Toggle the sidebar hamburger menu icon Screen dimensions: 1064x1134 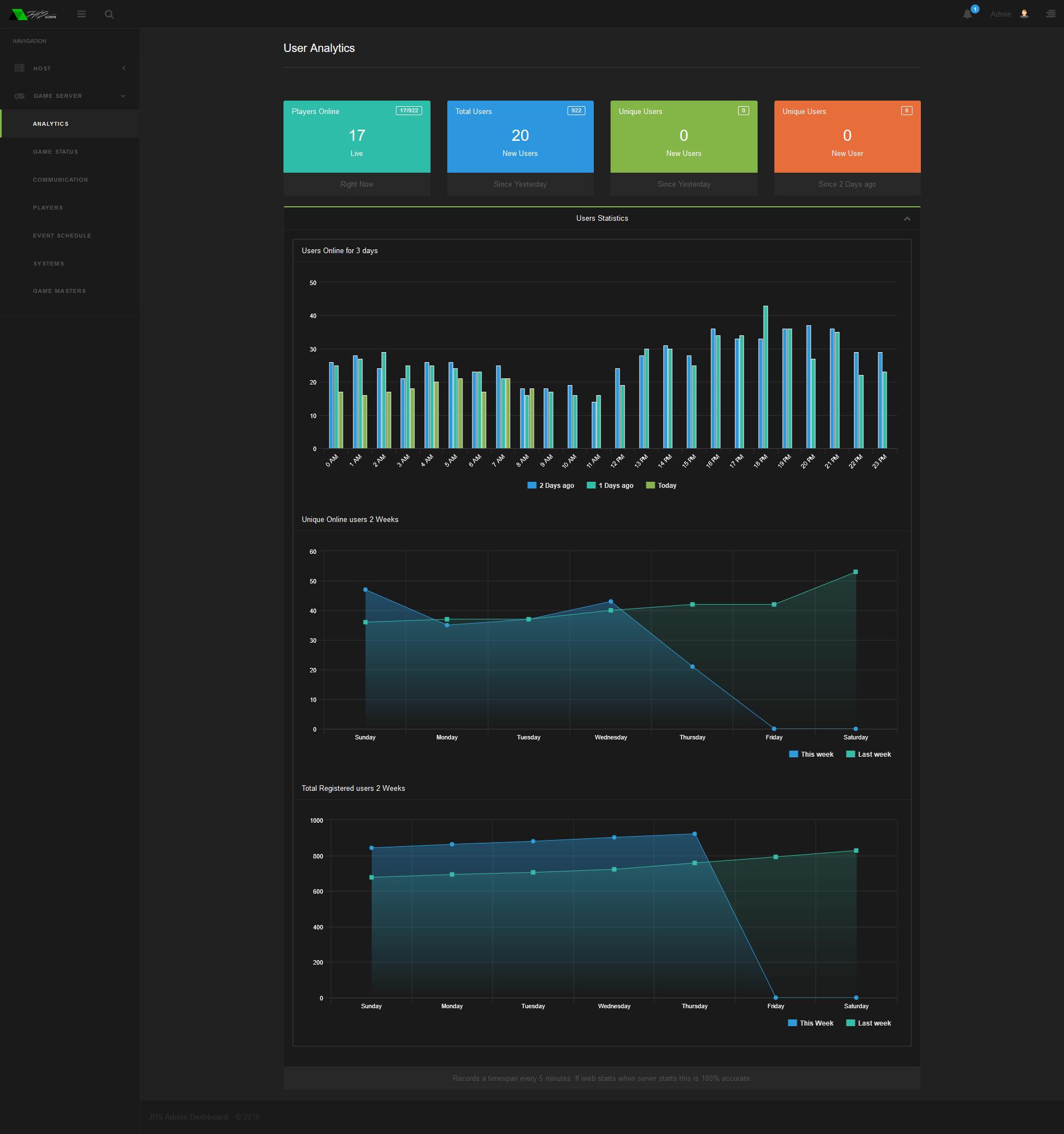click(82, 15)
